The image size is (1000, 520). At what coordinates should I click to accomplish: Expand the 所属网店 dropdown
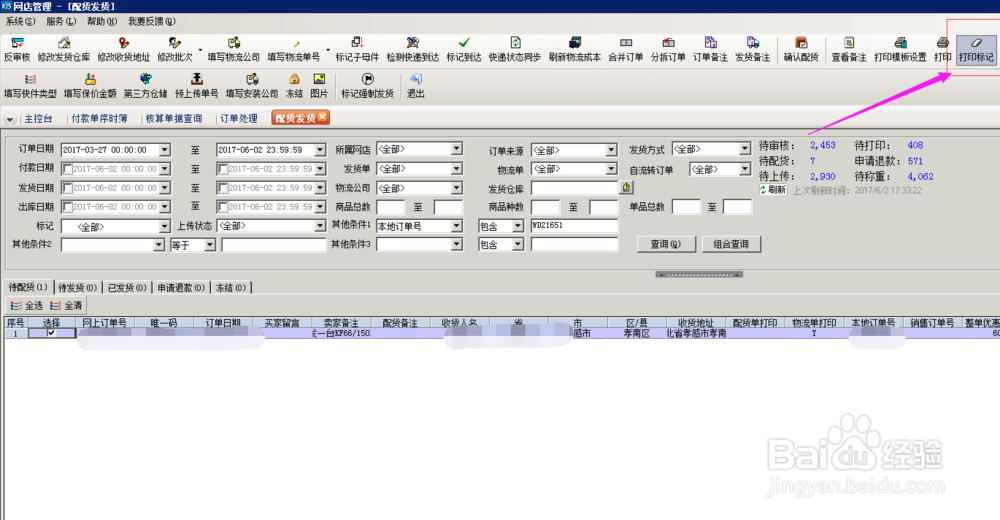457,149
